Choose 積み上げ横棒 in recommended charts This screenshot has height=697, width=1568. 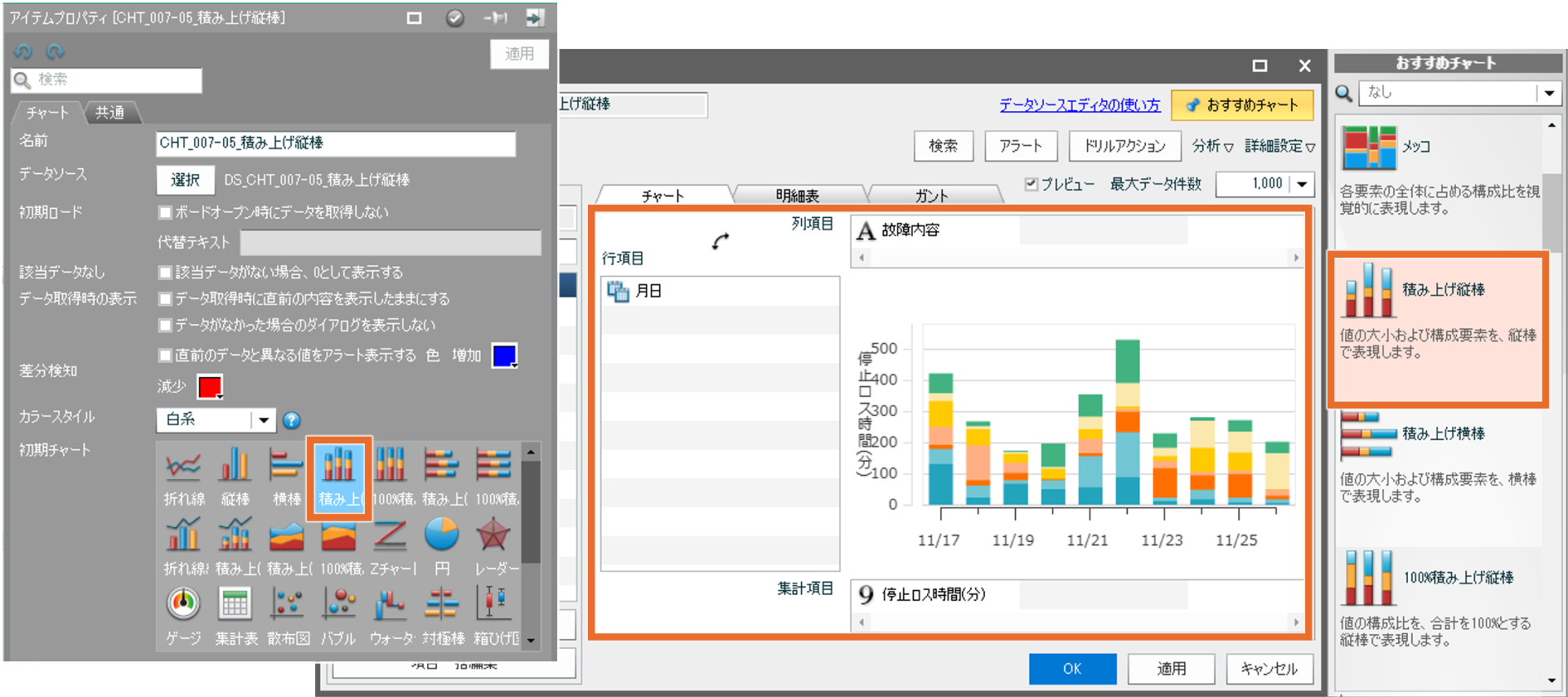click(1439, 457)
